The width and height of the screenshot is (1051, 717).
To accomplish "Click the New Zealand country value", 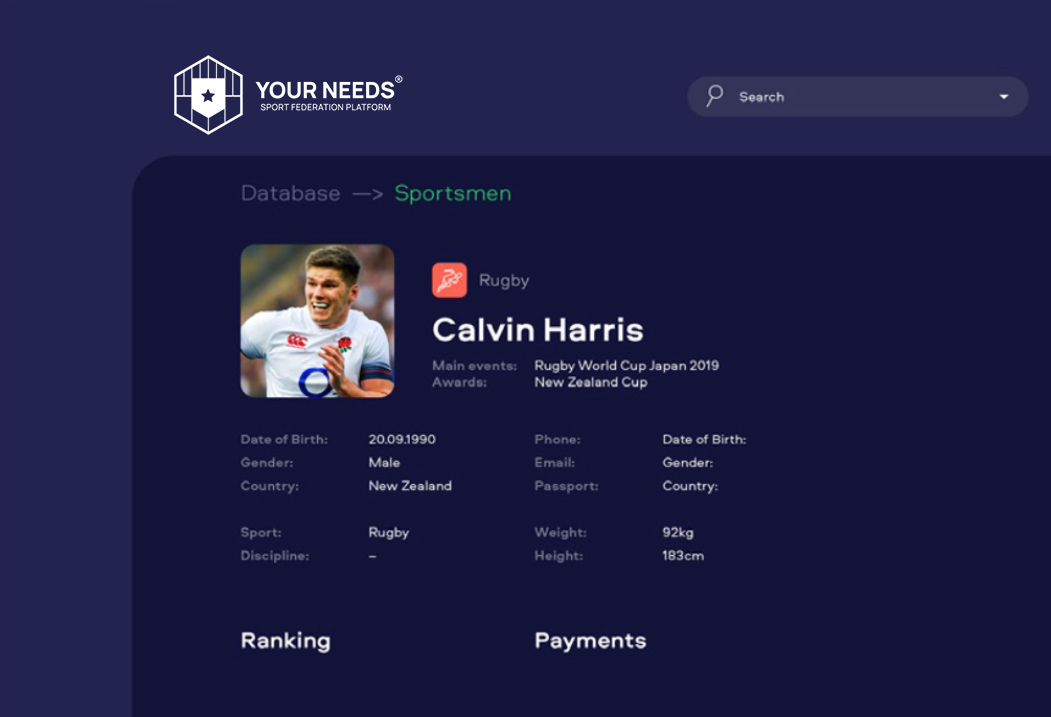I will click(x=410, y=486).
